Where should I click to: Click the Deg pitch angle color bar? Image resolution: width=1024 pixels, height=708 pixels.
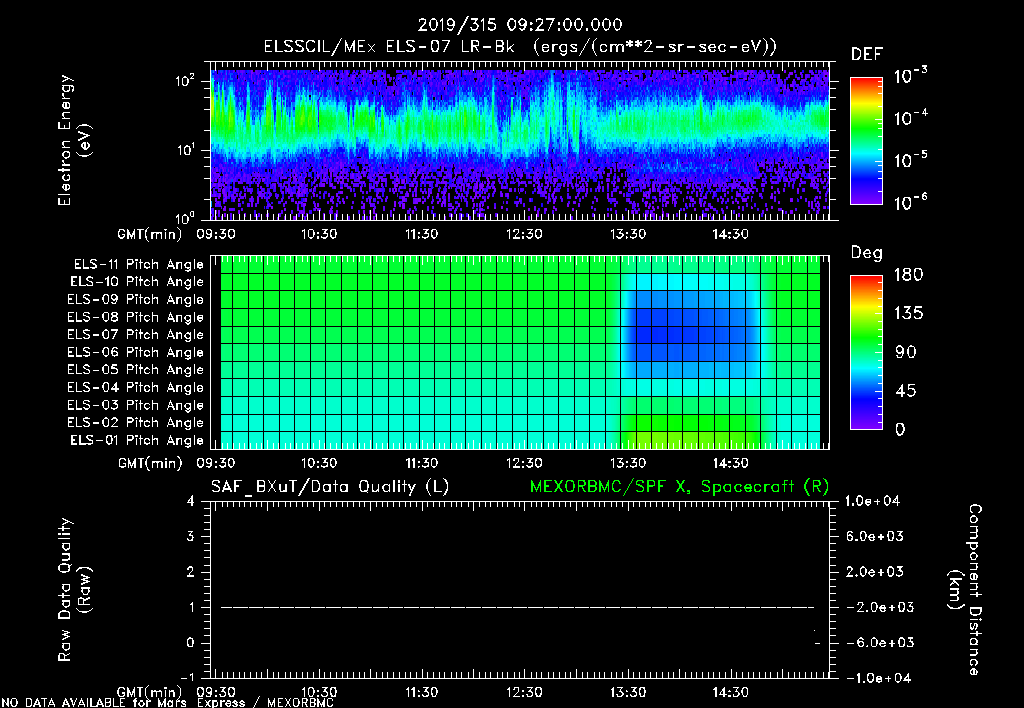point(866,353)
